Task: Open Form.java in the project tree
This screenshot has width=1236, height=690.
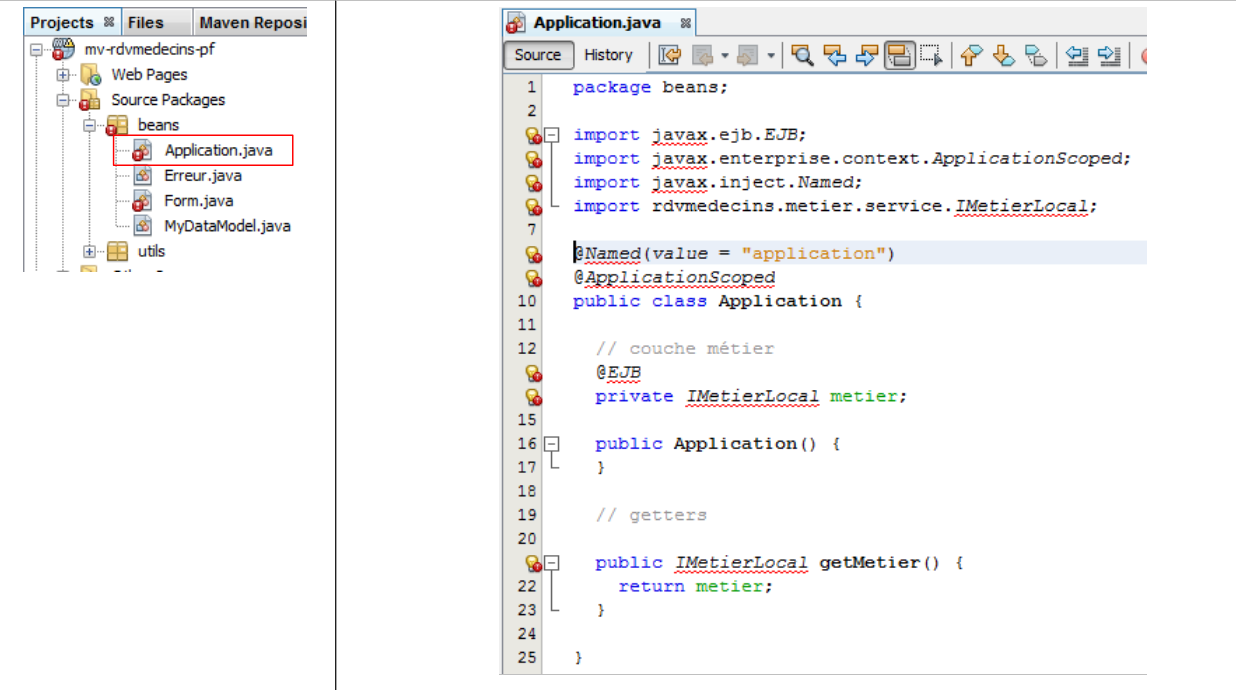Action: (198, 201)
